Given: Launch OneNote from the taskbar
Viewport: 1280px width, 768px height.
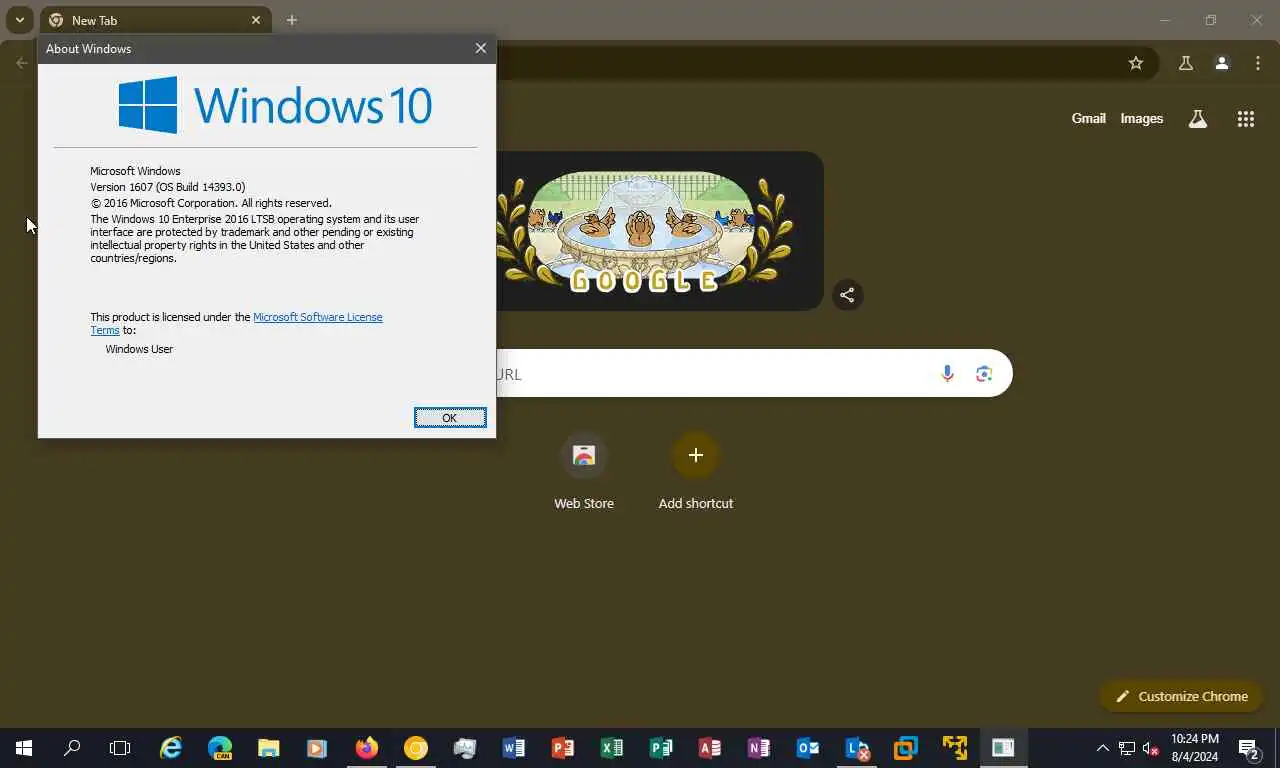Looking at the screenshot, I should 759,748.
